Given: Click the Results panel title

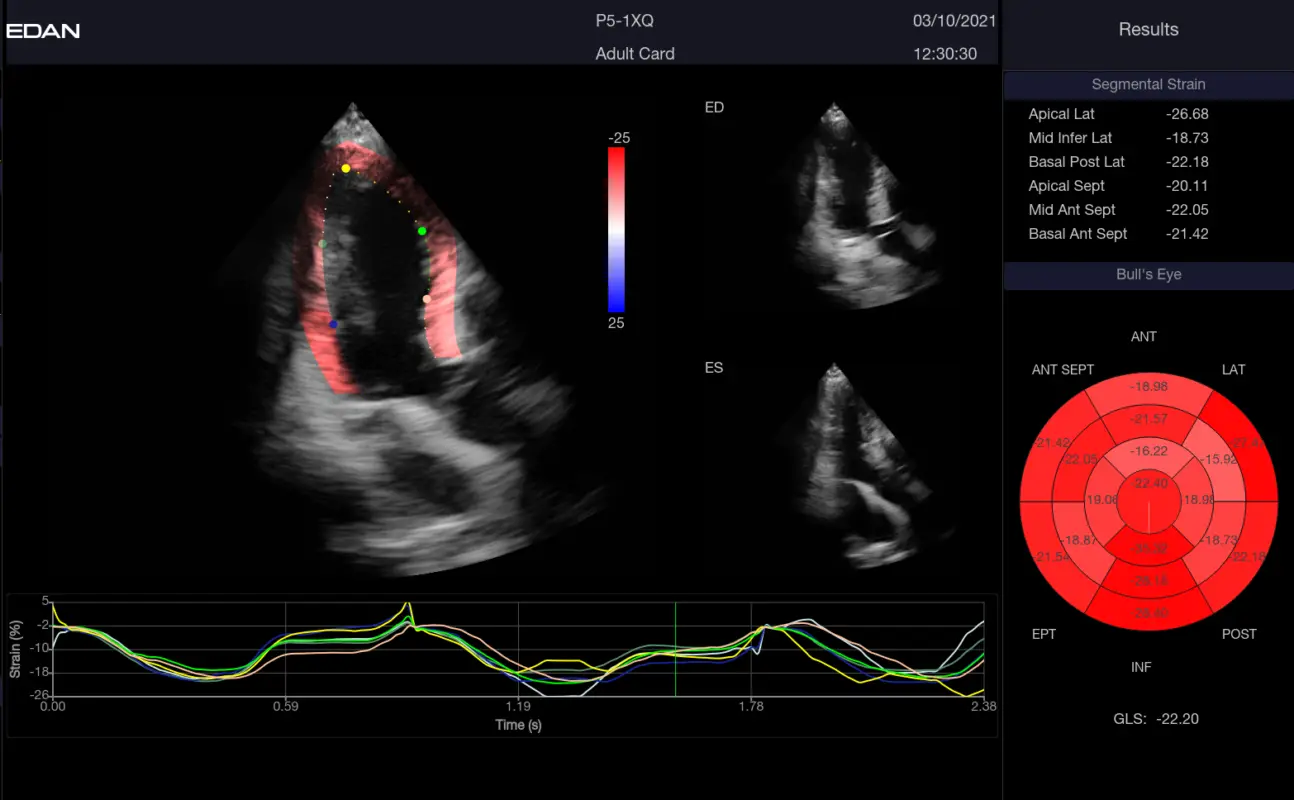Looking at the screenshot, I should point(1148,30).
